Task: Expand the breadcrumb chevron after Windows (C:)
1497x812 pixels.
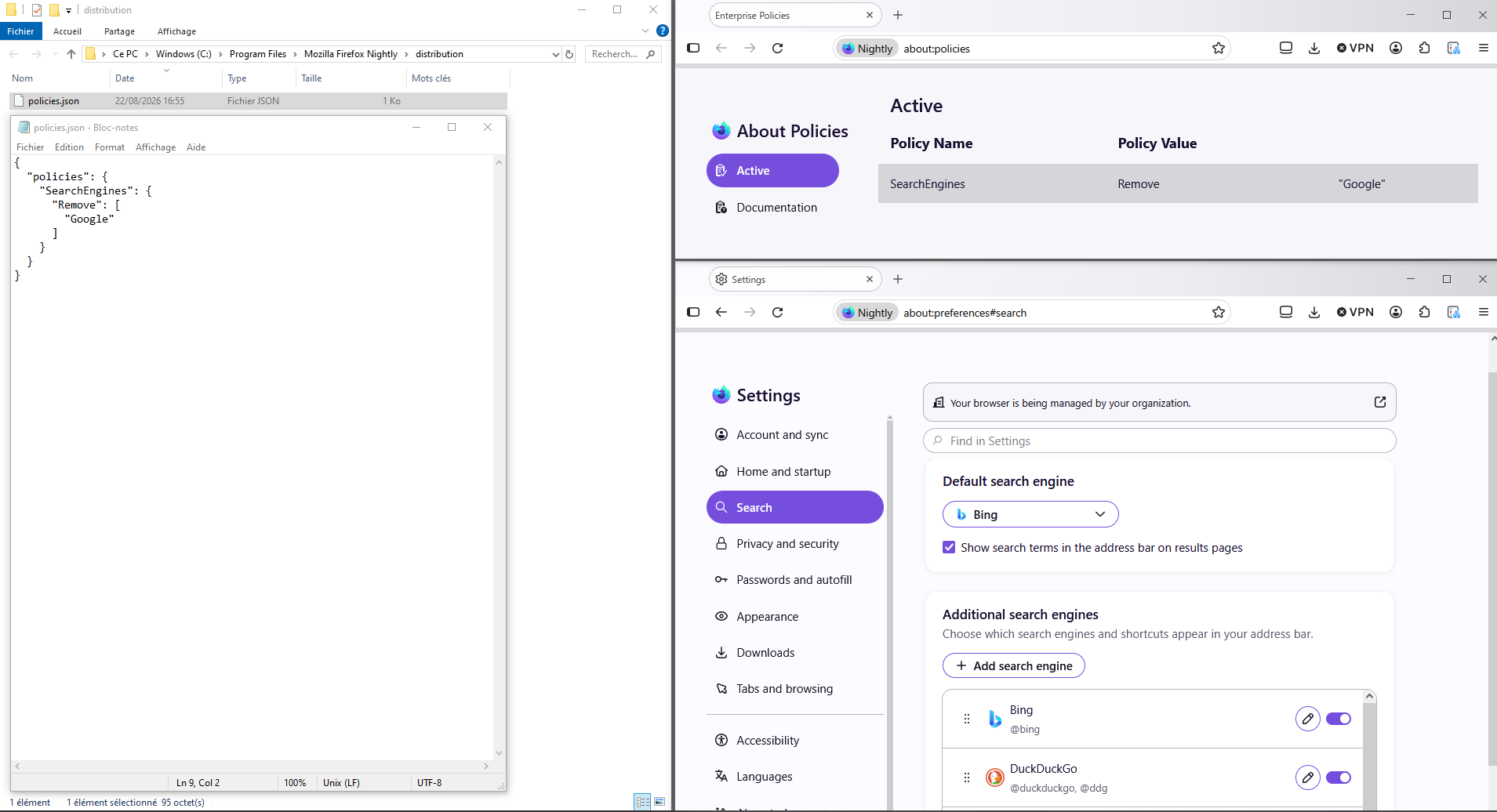Action: [220, 54]
